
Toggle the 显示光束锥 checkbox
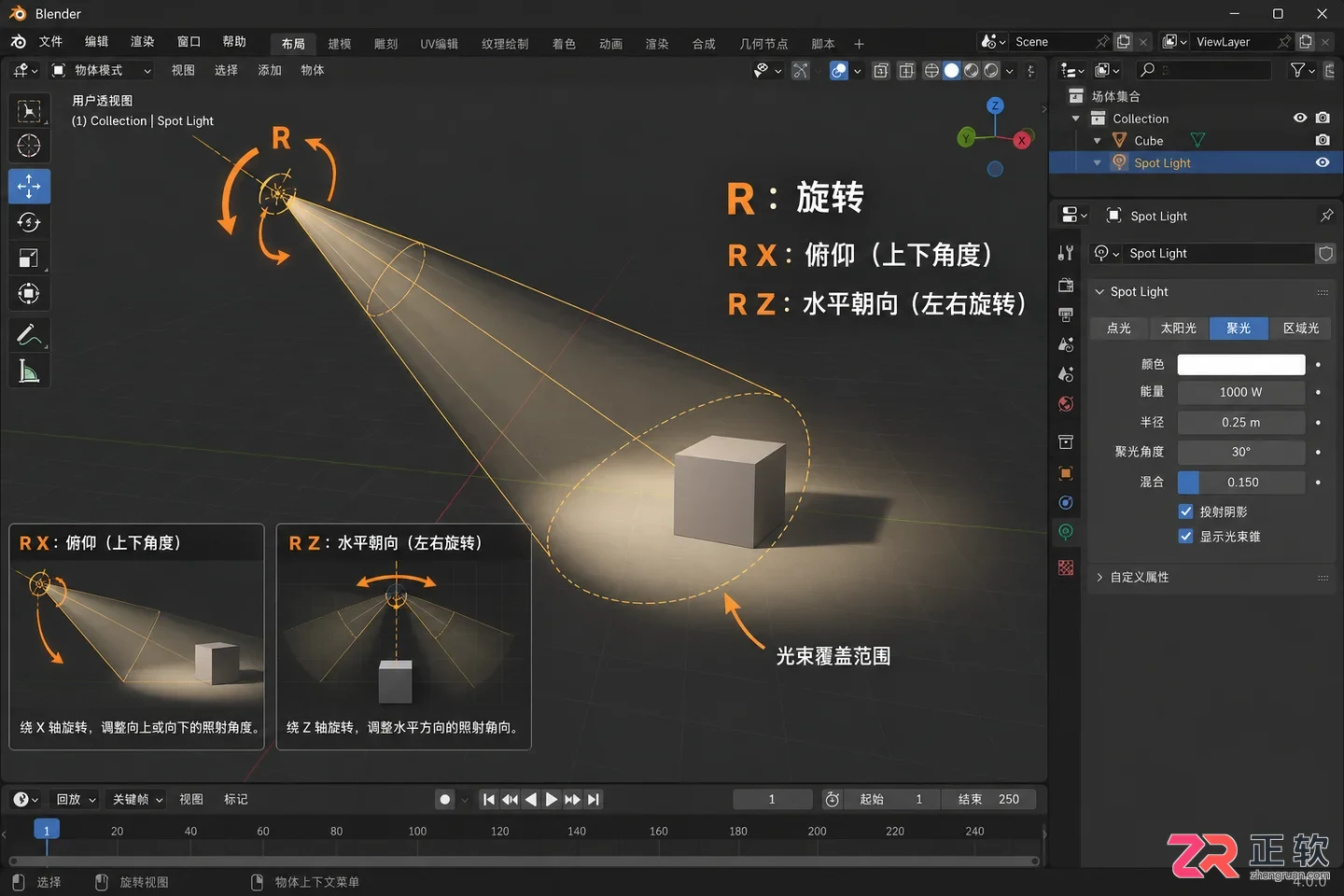[x=1185, y=536]
